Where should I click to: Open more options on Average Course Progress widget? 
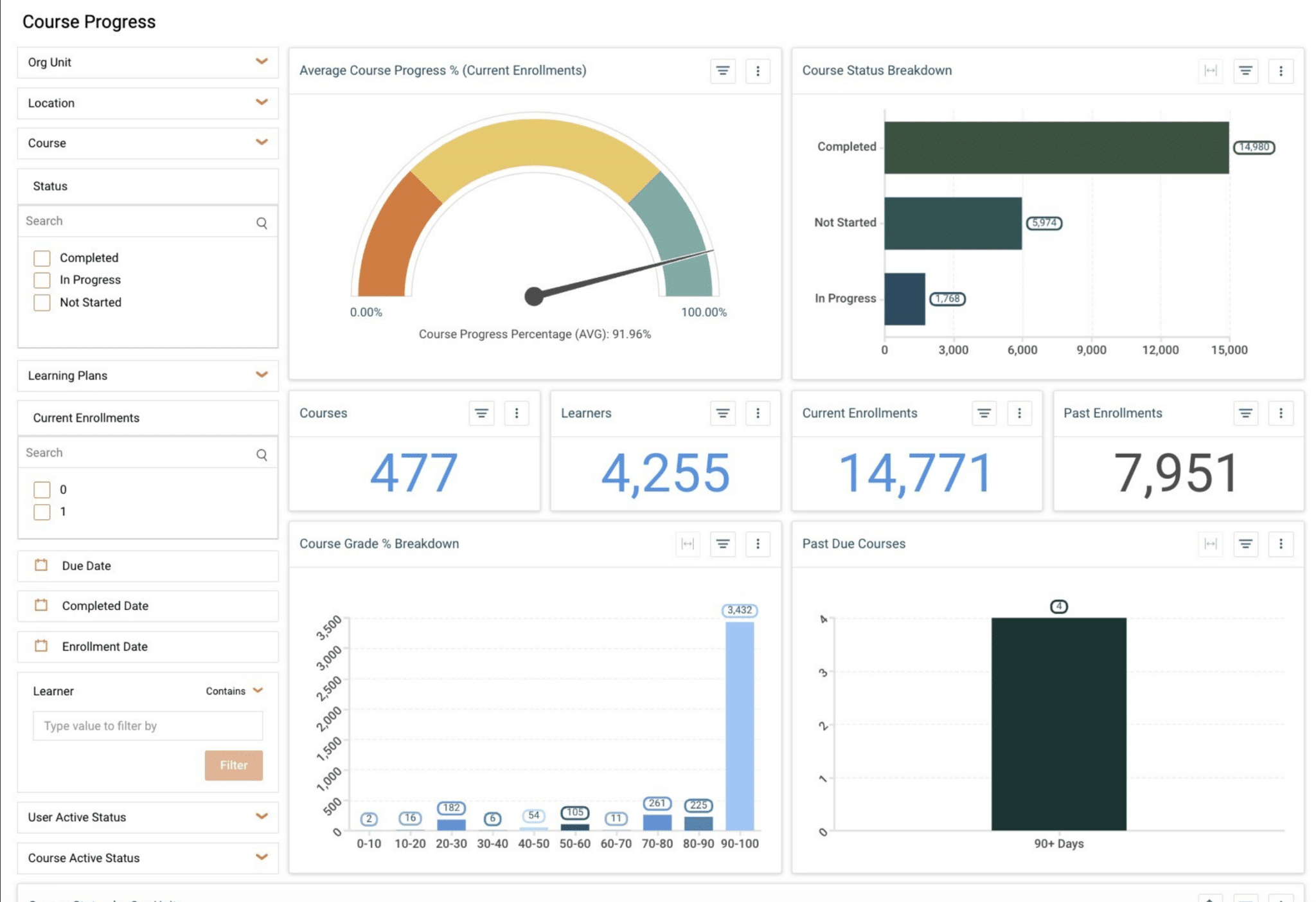tap(758, 71)
